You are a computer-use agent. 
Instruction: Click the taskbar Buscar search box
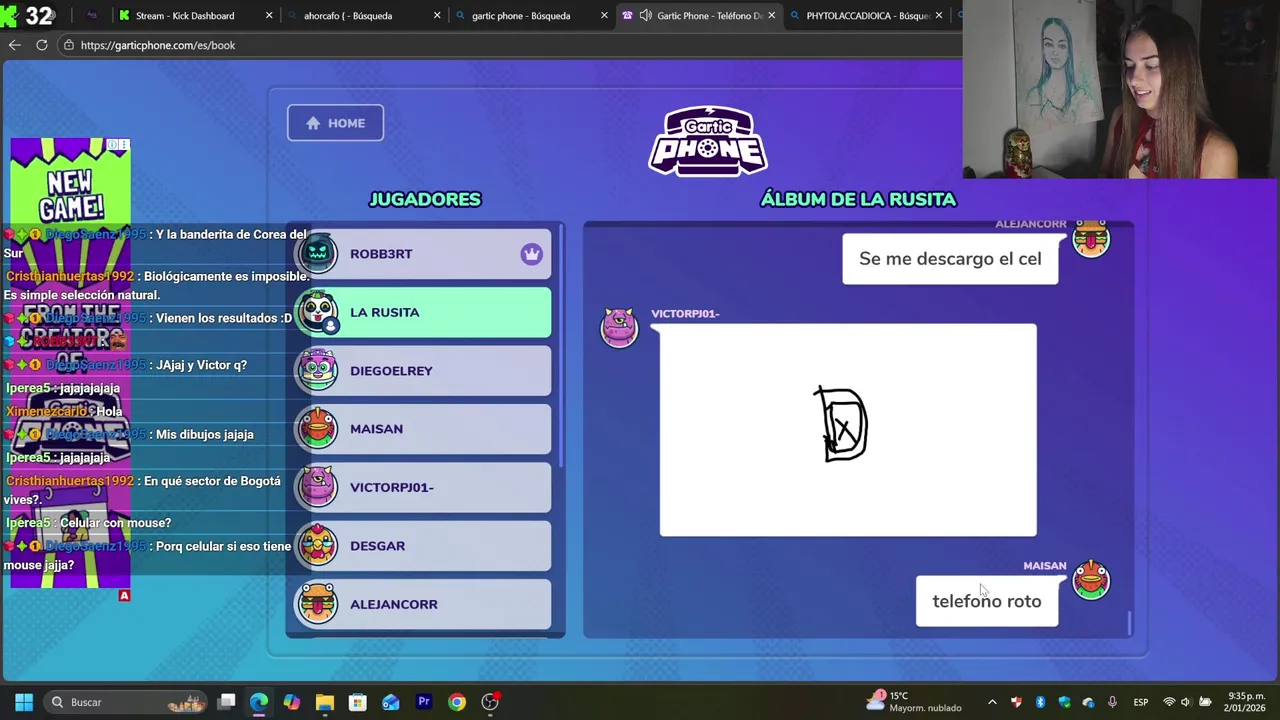click(128, 702)
